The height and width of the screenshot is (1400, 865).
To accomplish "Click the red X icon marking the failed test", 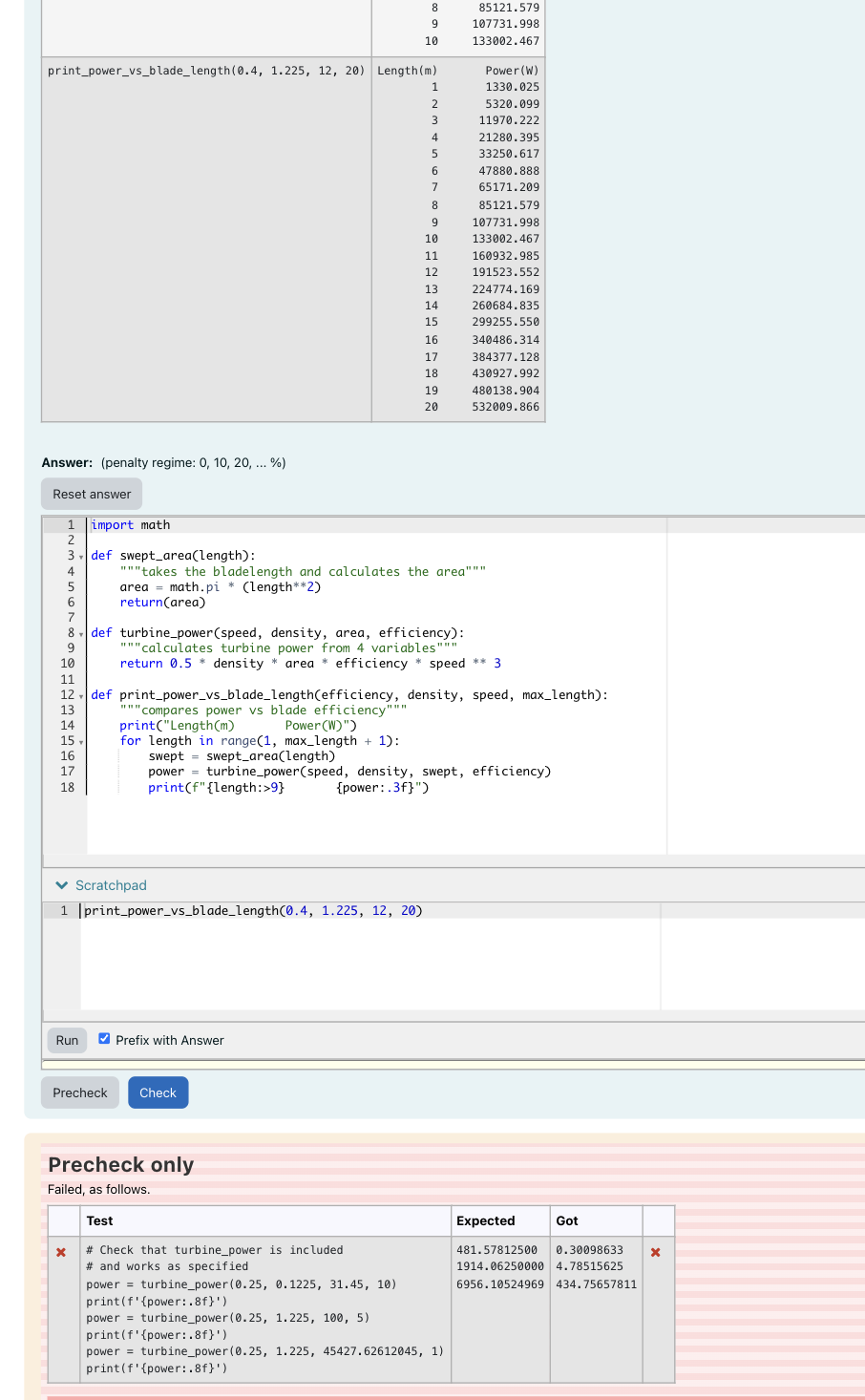I will [62, 1251].
